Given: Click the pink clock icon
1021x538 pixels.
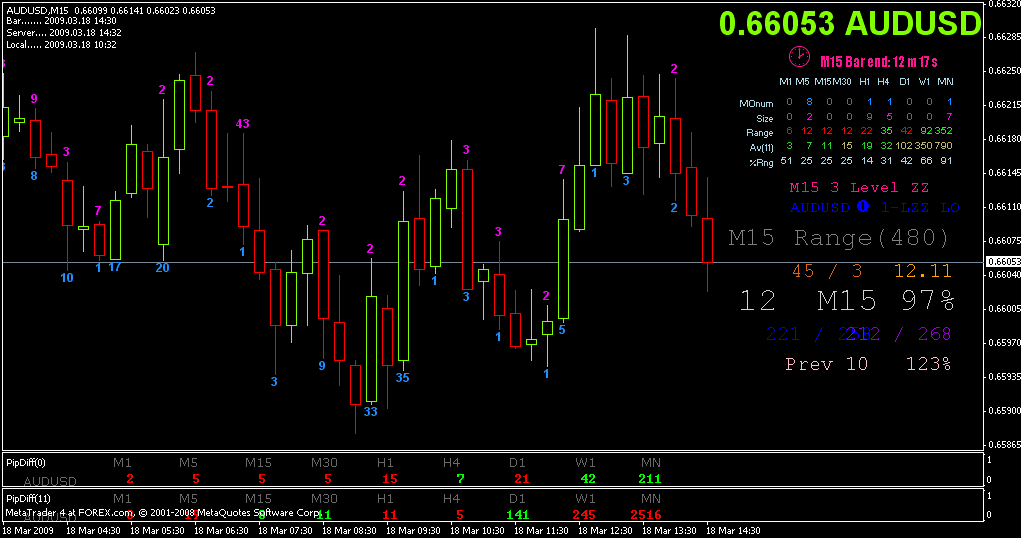Looking at the screenshot, I should tap(799, 57).
